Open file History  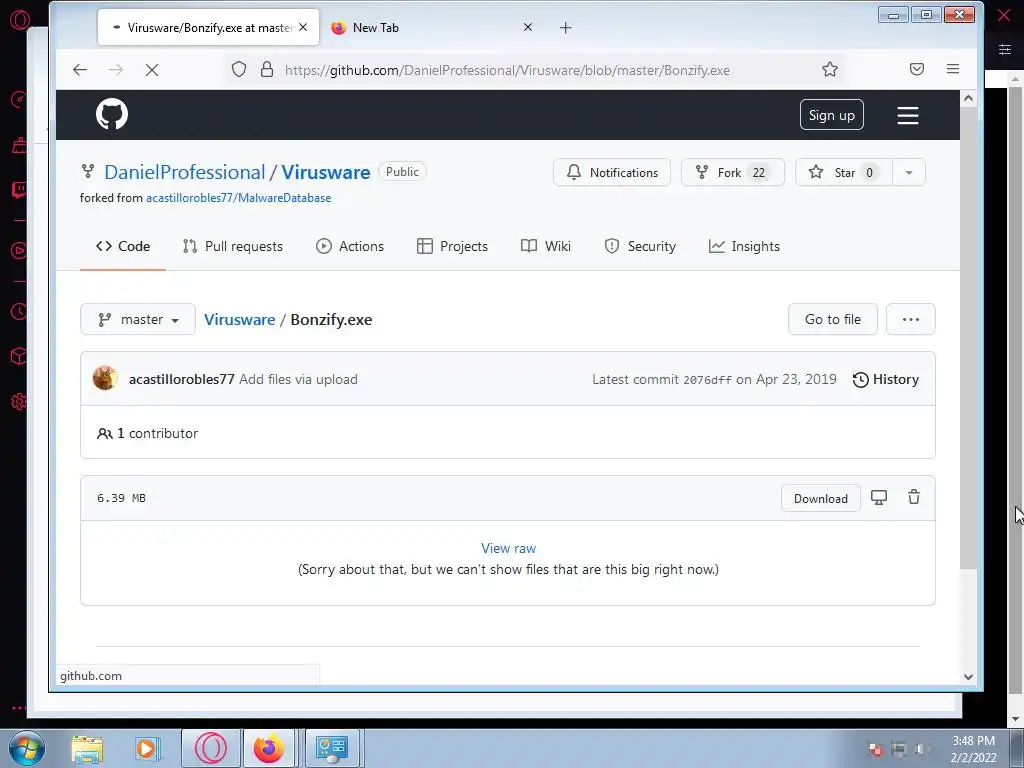coord(886,379)
